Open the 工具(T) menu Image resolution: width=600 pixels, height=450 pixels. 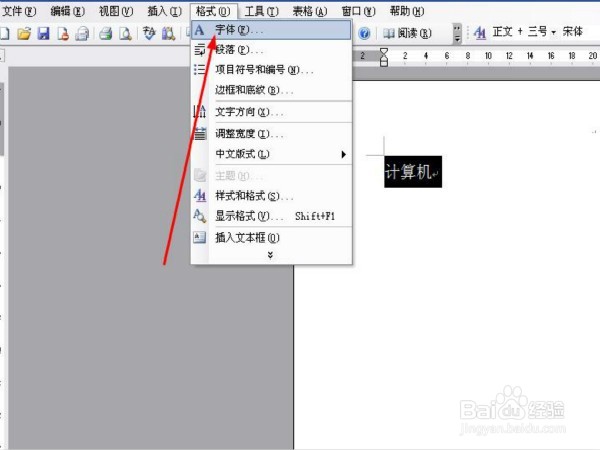point(261,11)
